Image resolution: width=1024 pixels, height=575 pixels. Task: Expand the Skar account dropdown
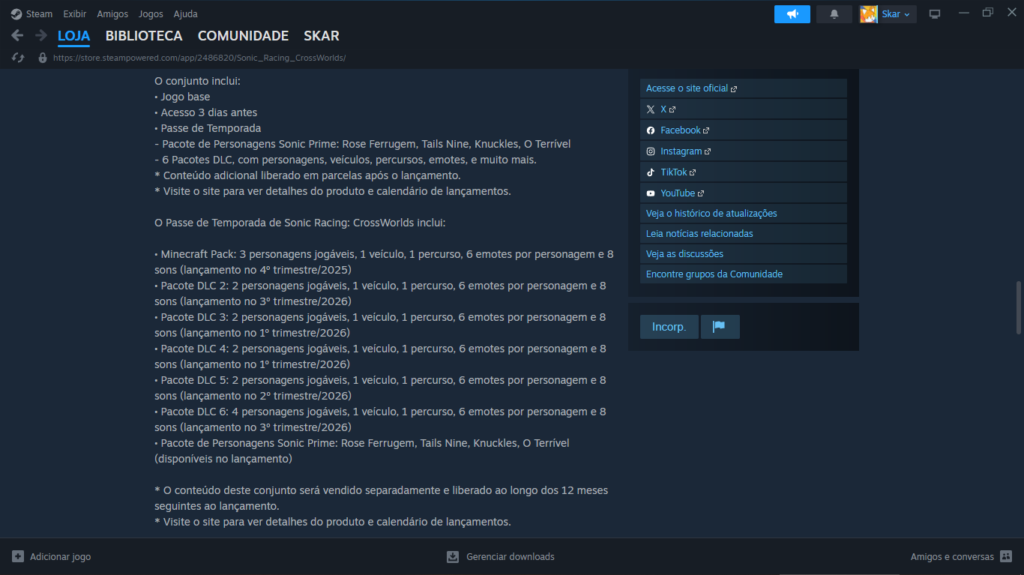click(887, 14)
